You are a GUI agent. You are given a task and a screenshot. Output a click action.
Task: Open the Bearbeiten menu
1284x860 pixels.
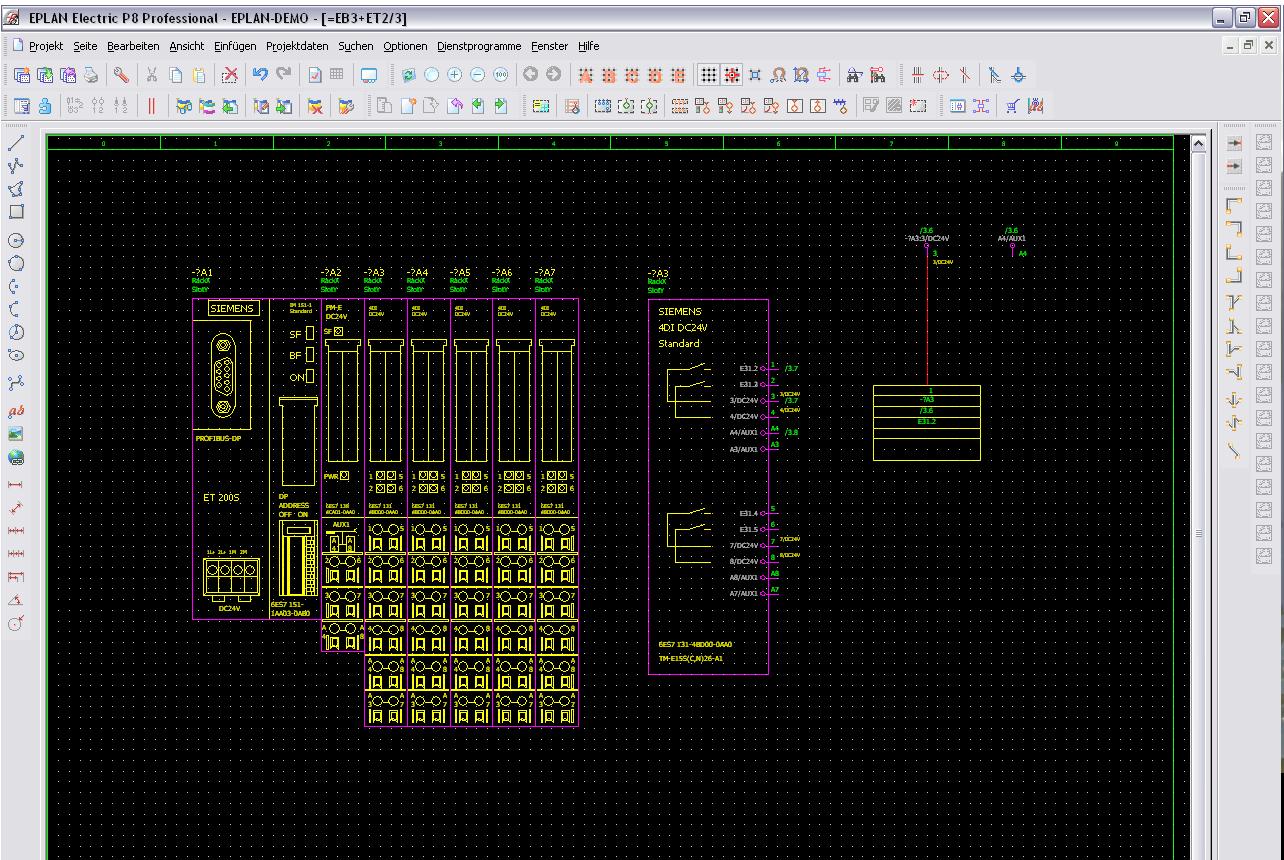click(x=133, y=46)
